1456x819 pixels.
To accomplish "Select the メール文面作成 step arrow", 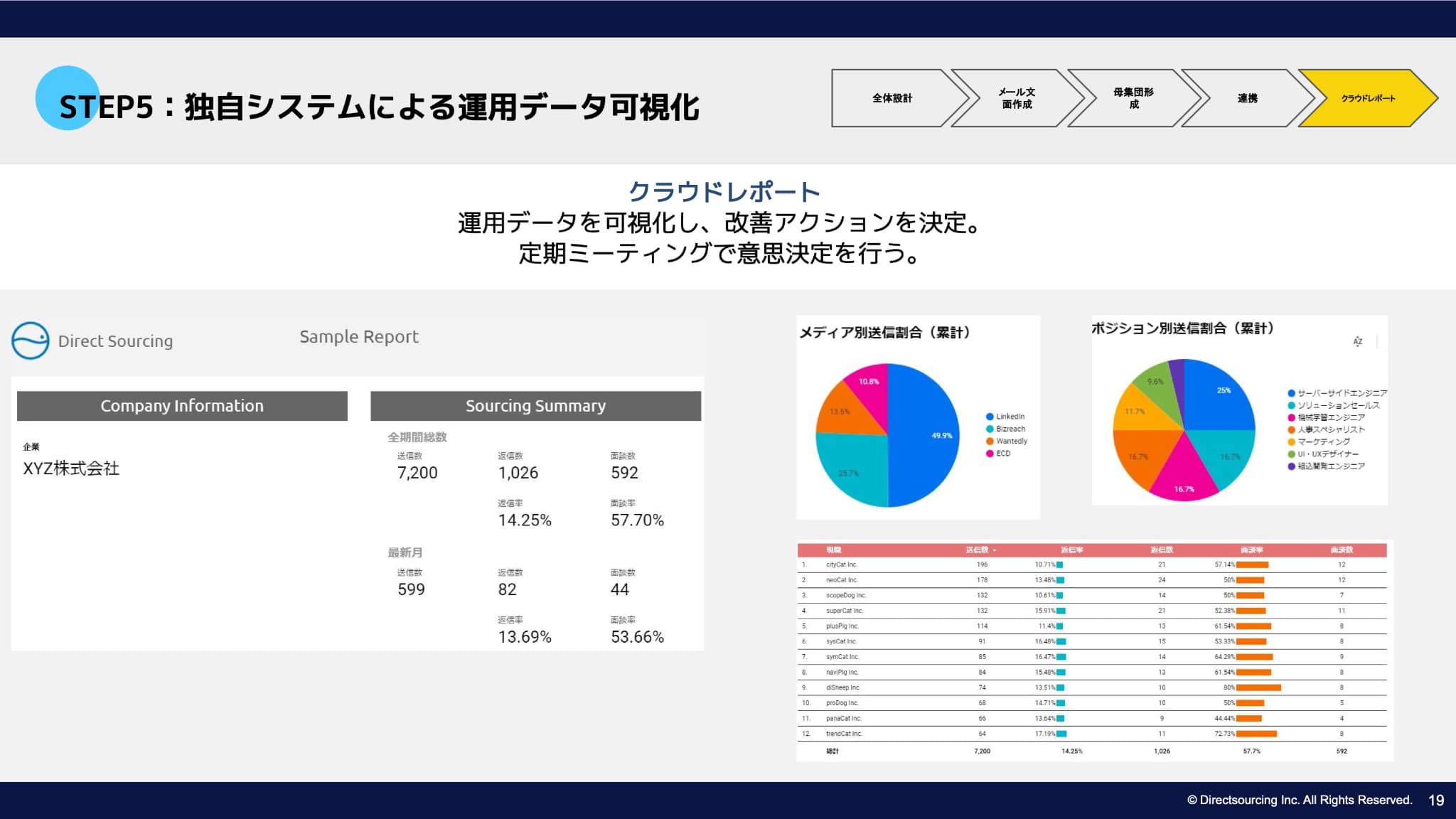I will [x=1017, y=98].
